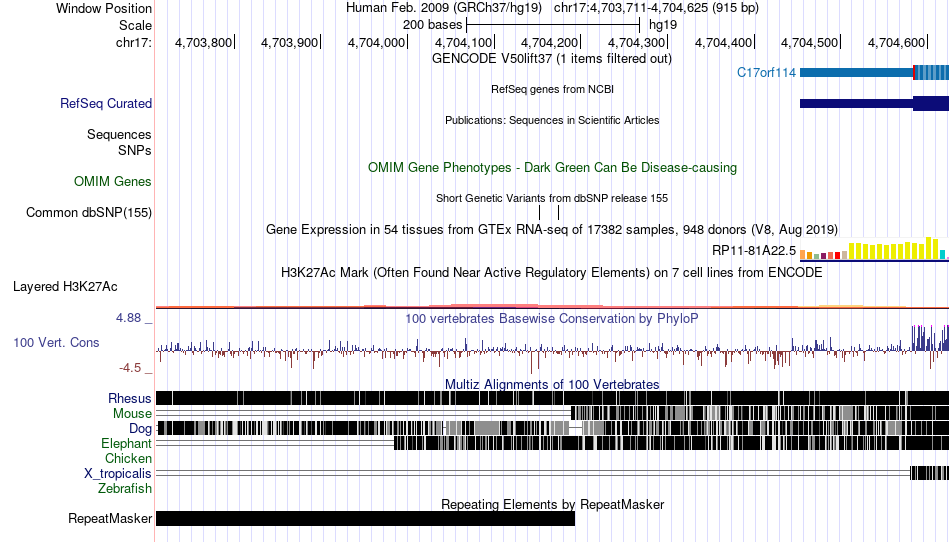Click the X_tropicalis alignment row label
Image resolution: width=950 pixels, height=542 pixels.
click(118, 474)
